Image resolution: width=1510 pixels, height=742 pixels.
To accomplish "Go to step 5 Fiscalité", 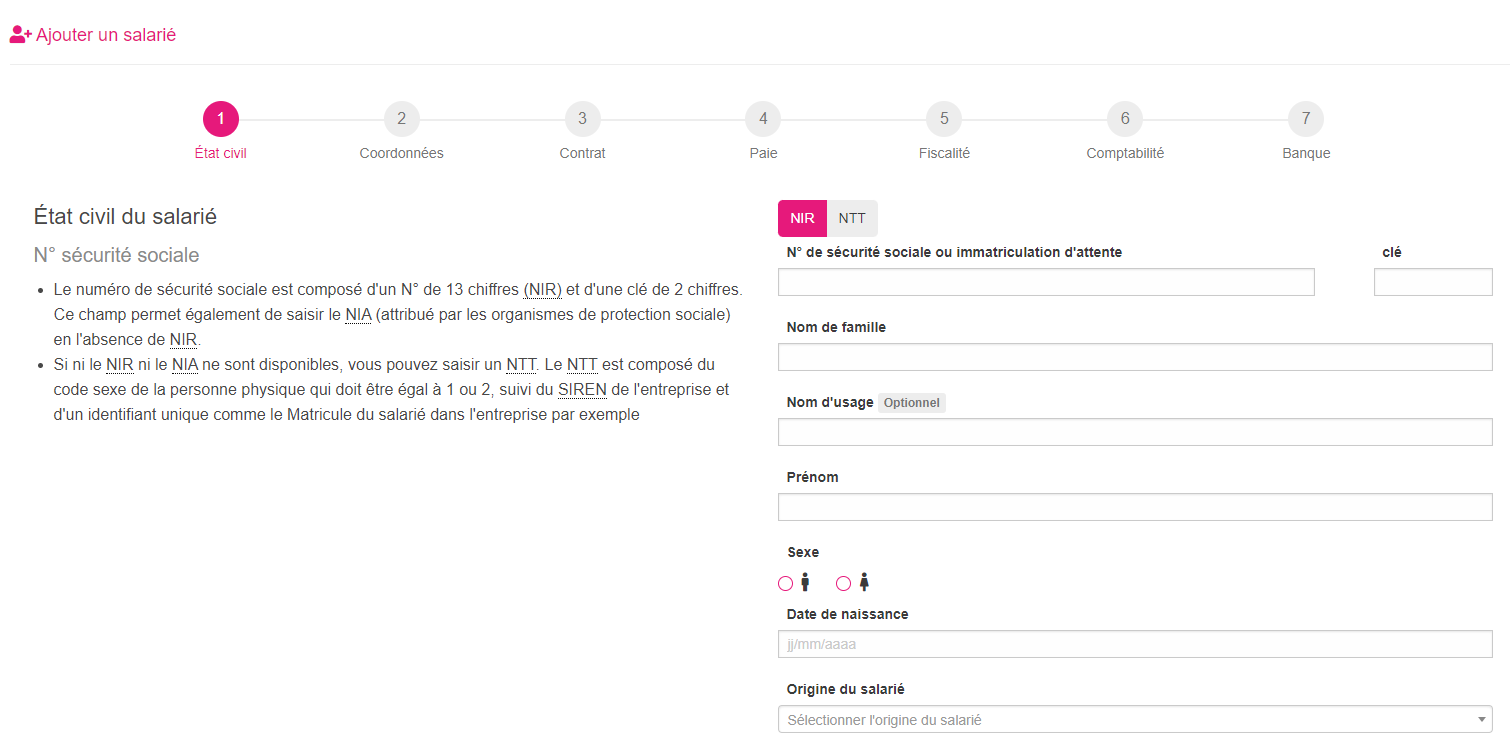I will coord(944,119).
